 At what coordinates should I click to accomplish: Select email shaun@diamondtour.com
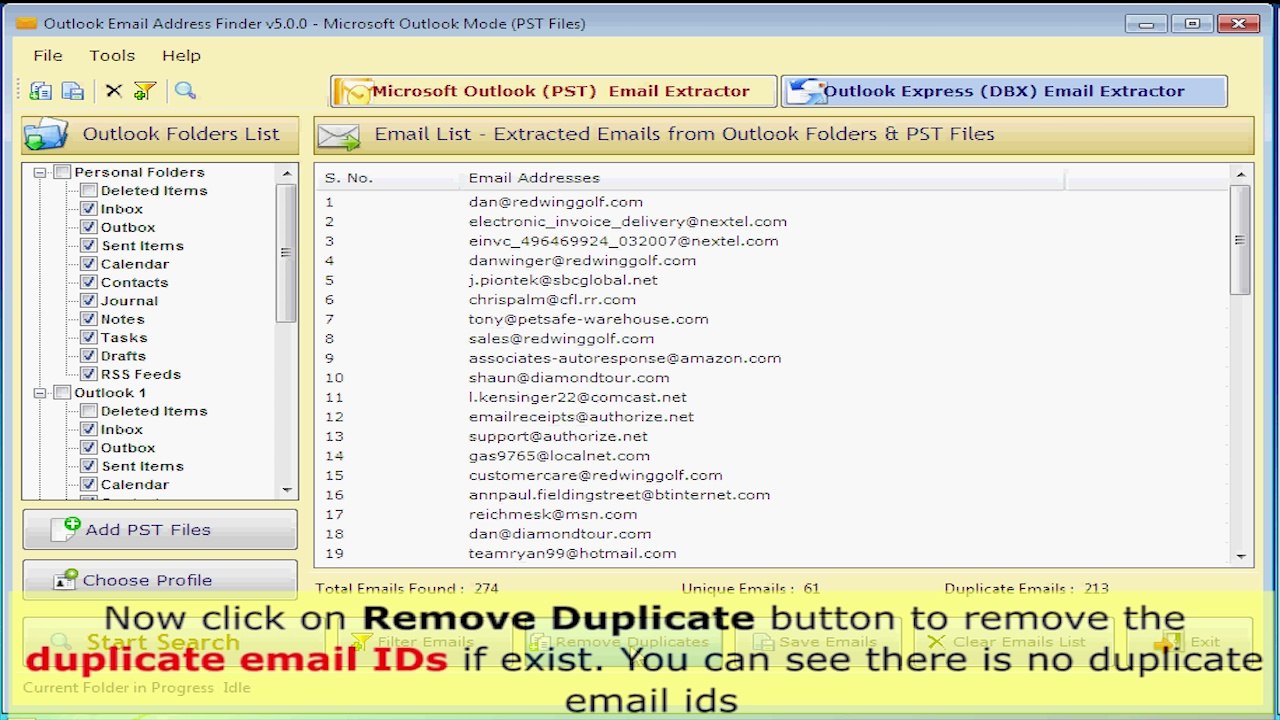point(569,378)
